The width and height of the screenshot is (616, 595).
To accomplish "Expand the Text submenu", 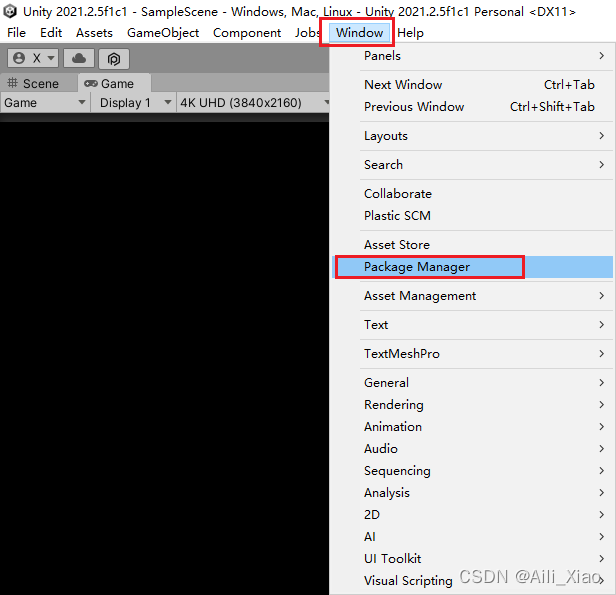I will pos(473,325).
